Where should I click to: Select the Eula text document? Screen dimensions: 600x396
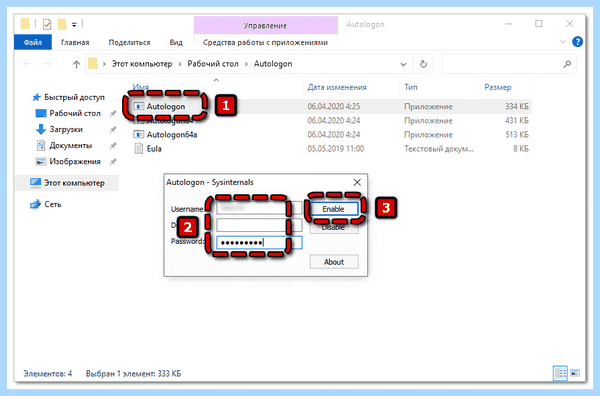154,149
